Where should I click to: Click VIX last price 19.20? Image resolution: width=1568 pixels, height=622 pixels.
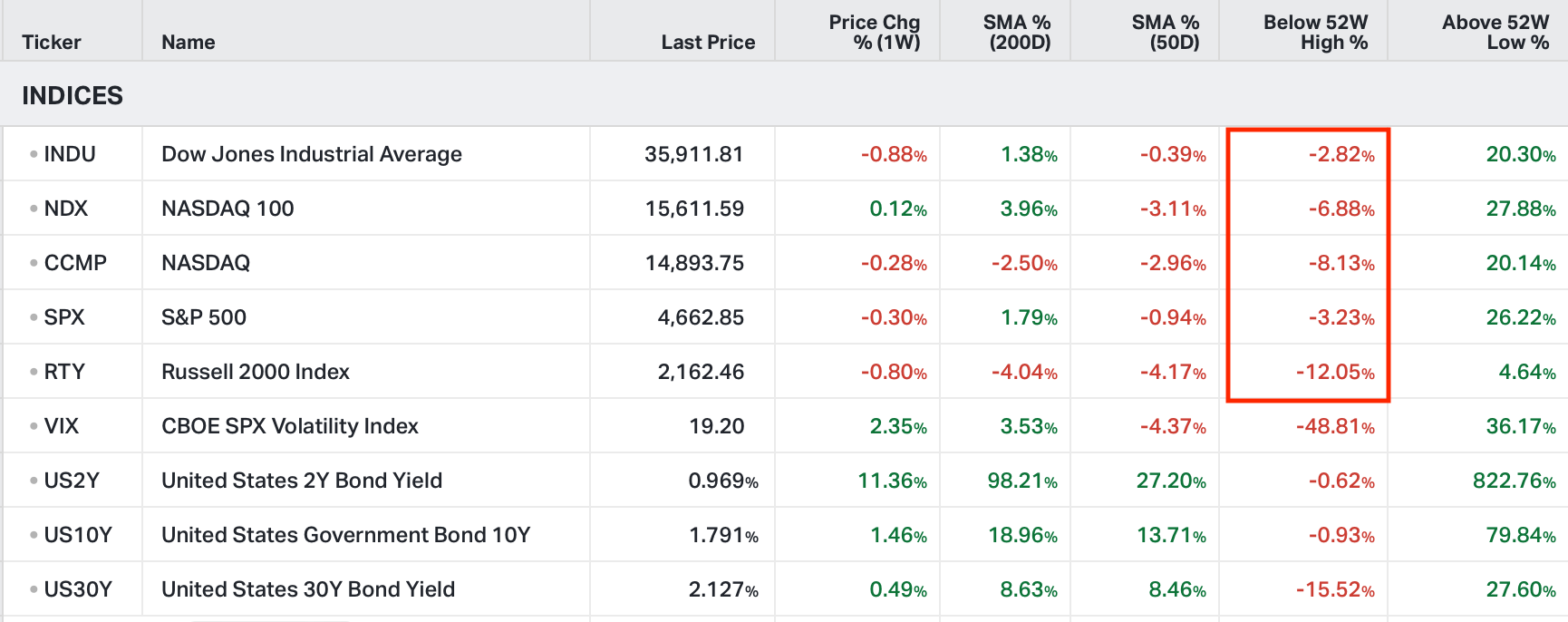tap(717, 426)
